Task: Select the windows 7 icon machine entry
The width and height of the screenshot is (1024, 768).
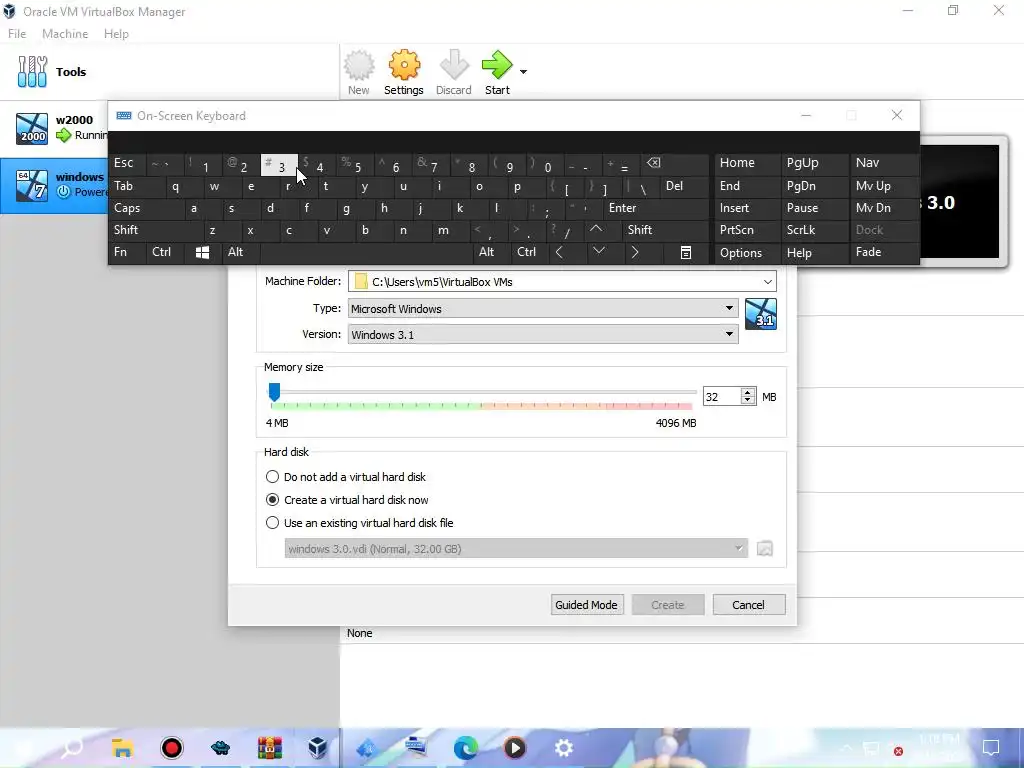Action: coord(54,185)
